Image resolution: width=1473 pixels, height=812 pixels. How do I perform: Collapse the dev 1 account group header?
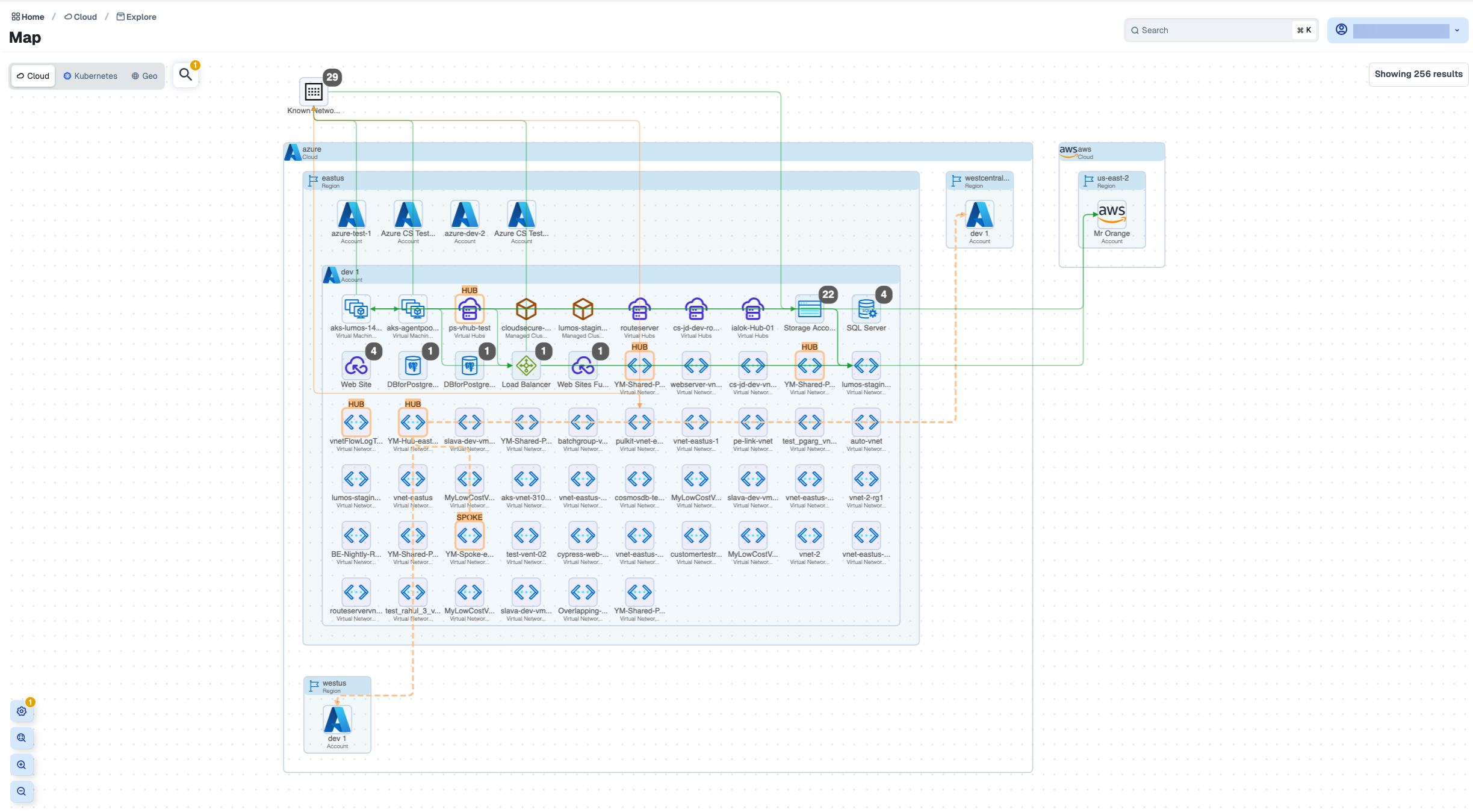(x=611, y=275)
